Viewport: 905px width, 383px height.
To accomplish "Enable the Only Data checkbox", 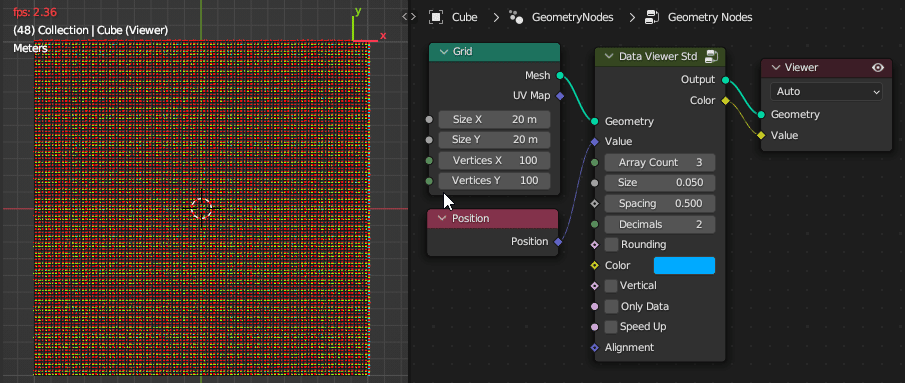I will (611, 306).
